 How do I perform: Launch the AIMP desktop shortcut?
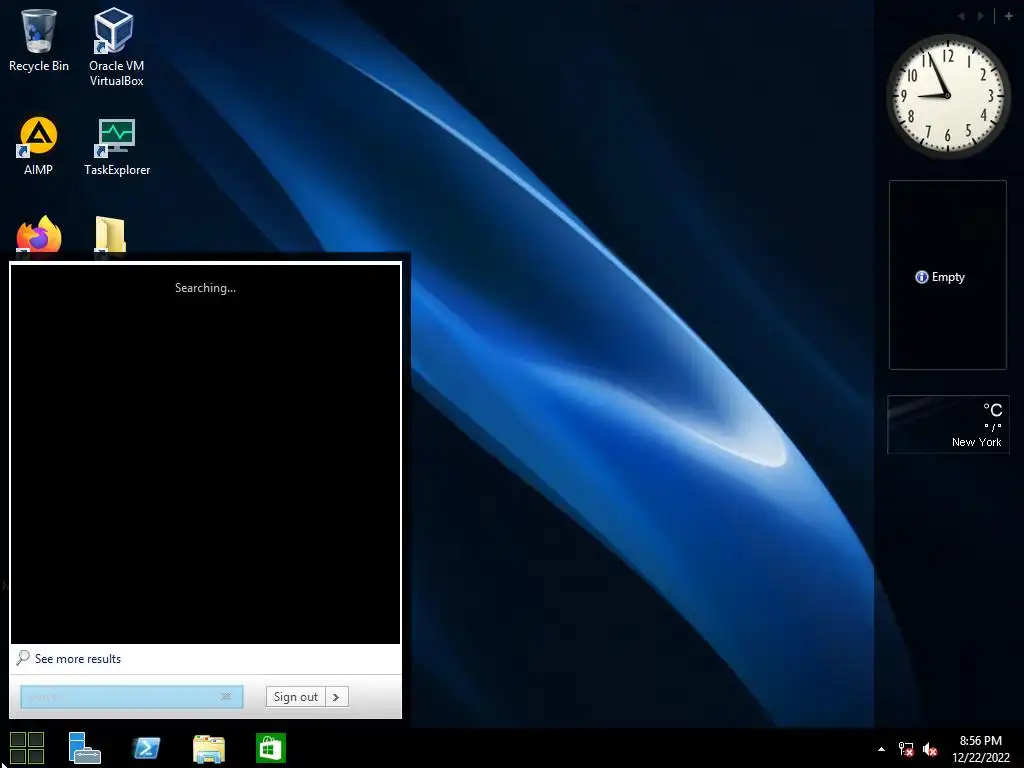[x=39, y=146]
